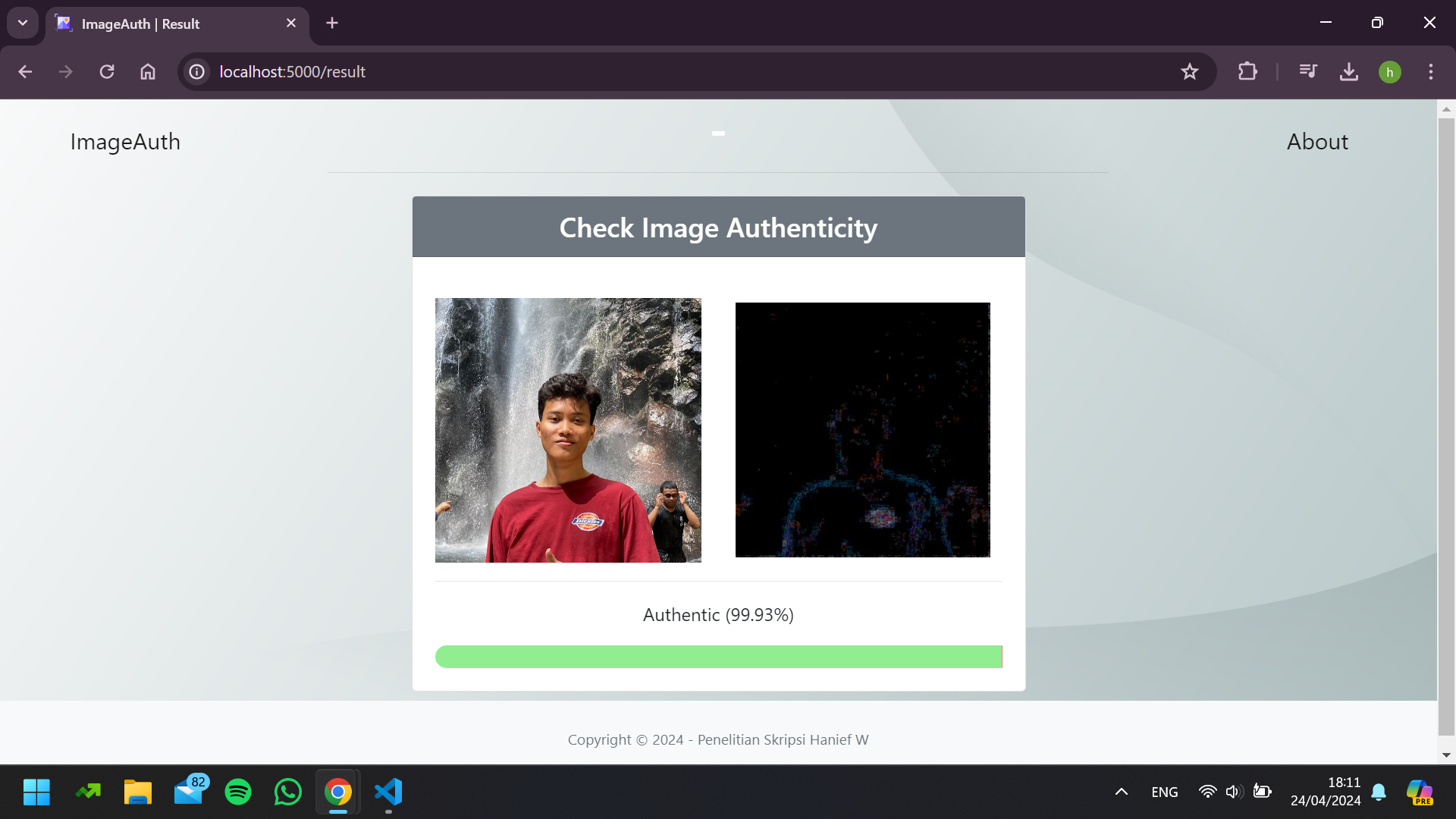Viewport: 1456px width, 819px height.
Task: Click the green authenticity progress bar
Action: 718,657
